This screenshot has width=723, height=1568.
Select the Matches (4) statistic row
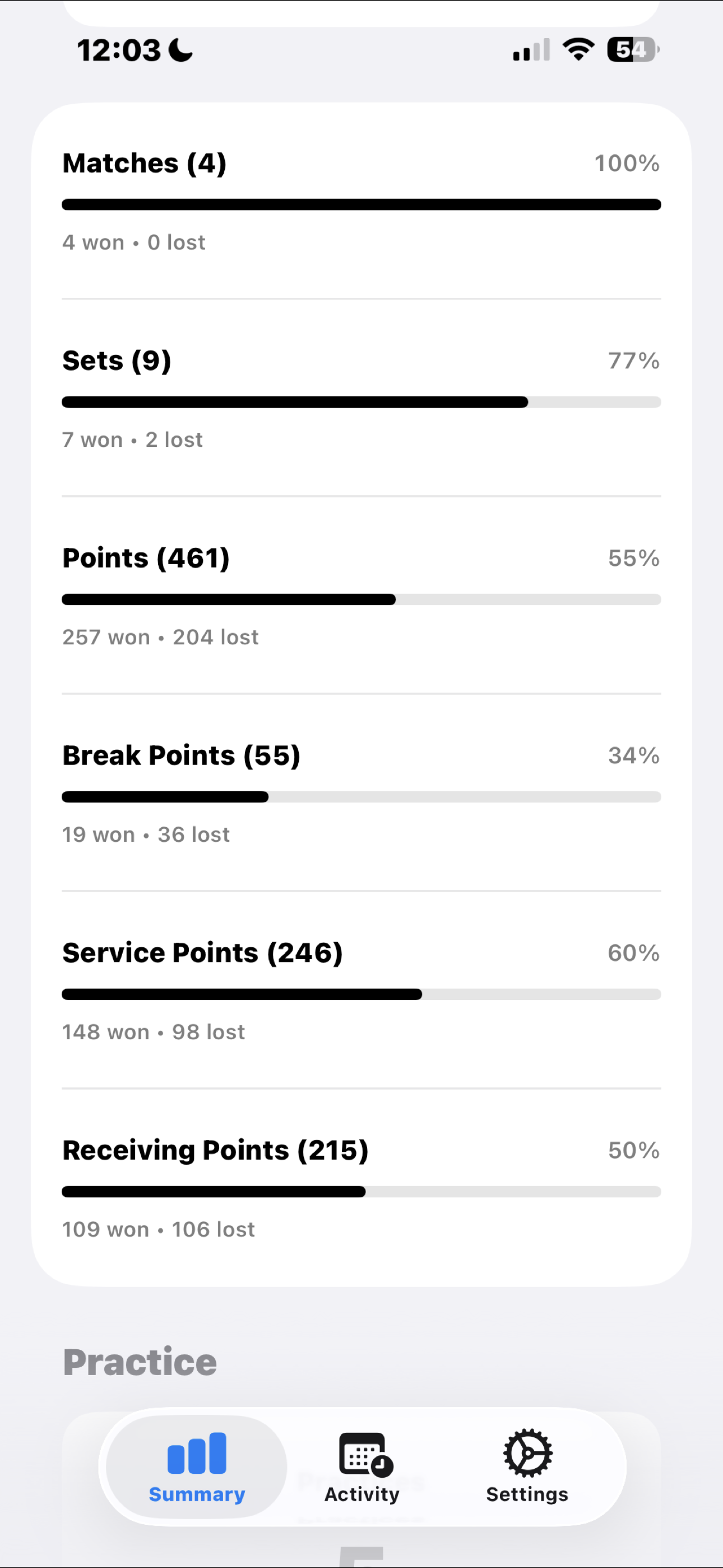tap(361, 201)
